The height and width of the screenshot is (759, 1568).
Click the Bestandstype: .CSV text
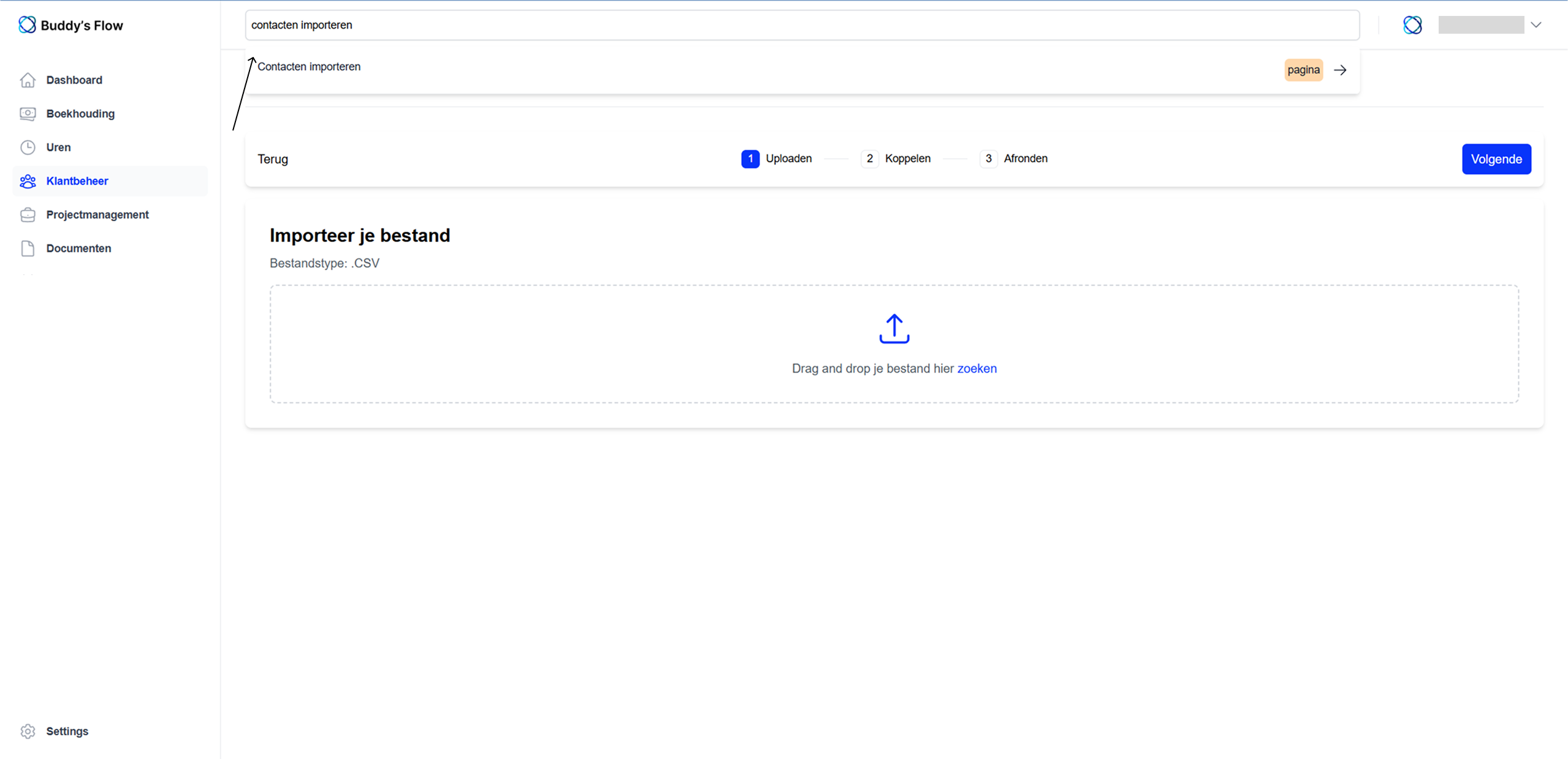(x=324, y=263)
